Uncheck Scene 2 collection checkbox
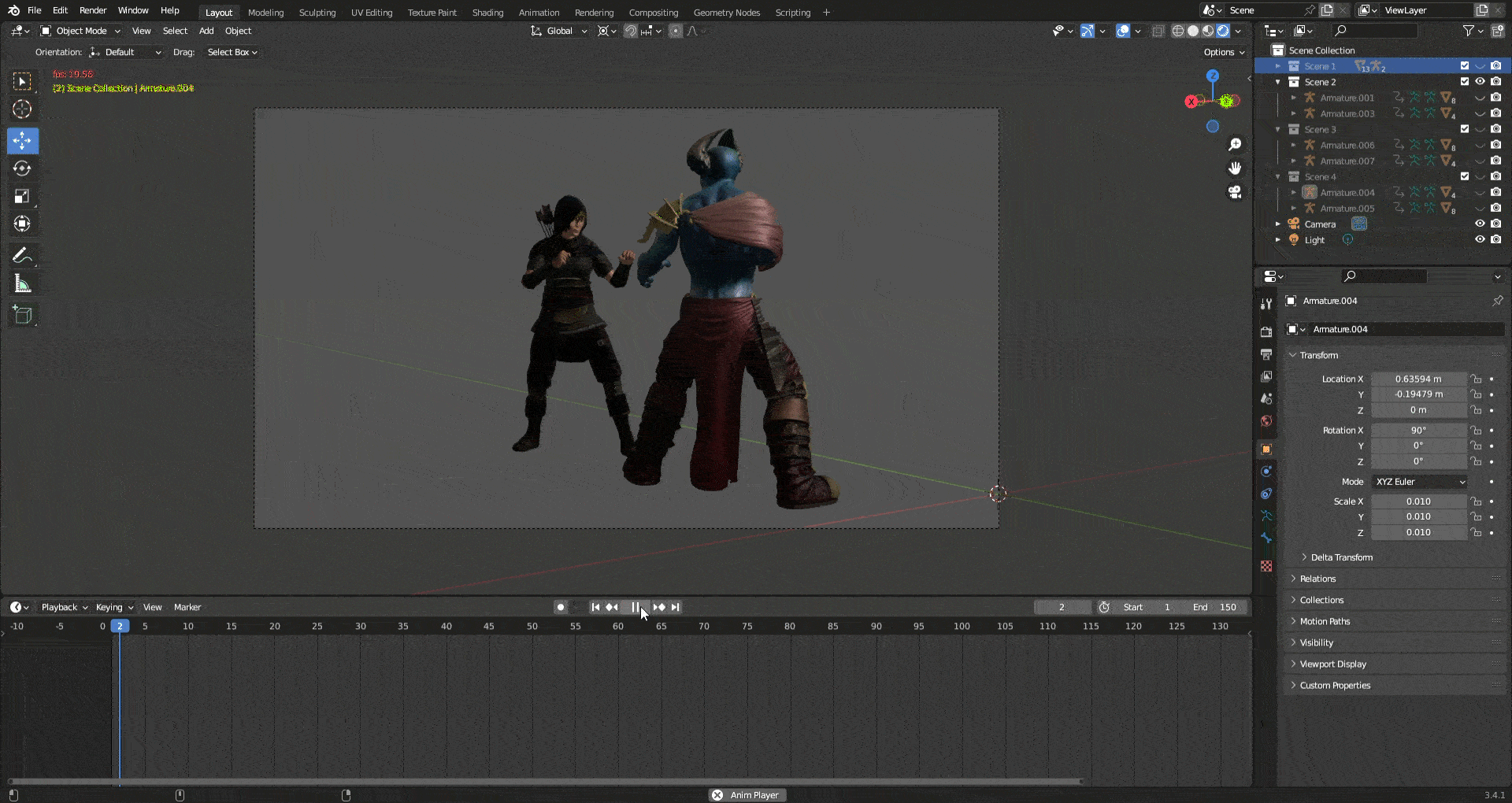Screen dimensions: 1512x803 click(1465, 82)
